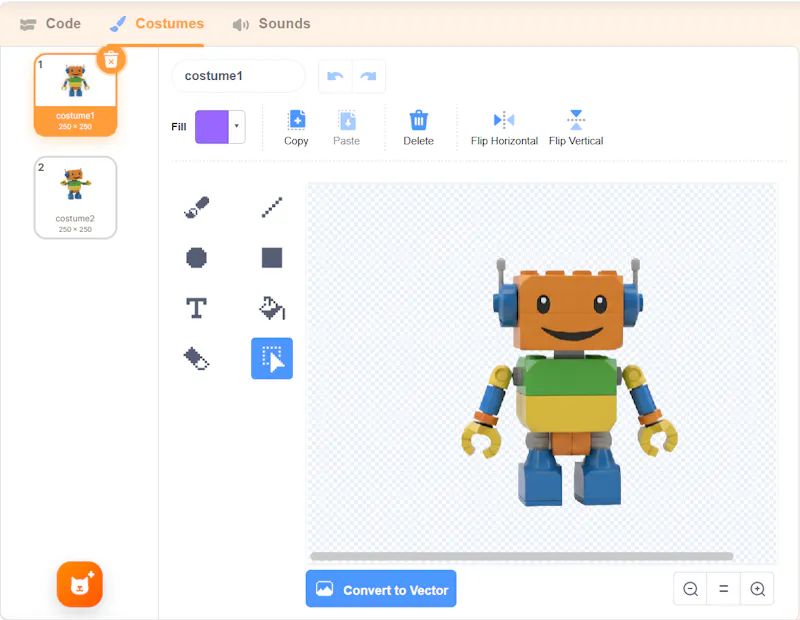Delete costume1 via thumbnail trash badge
Viewport: 800px width, 620px height.
(111, 60)
